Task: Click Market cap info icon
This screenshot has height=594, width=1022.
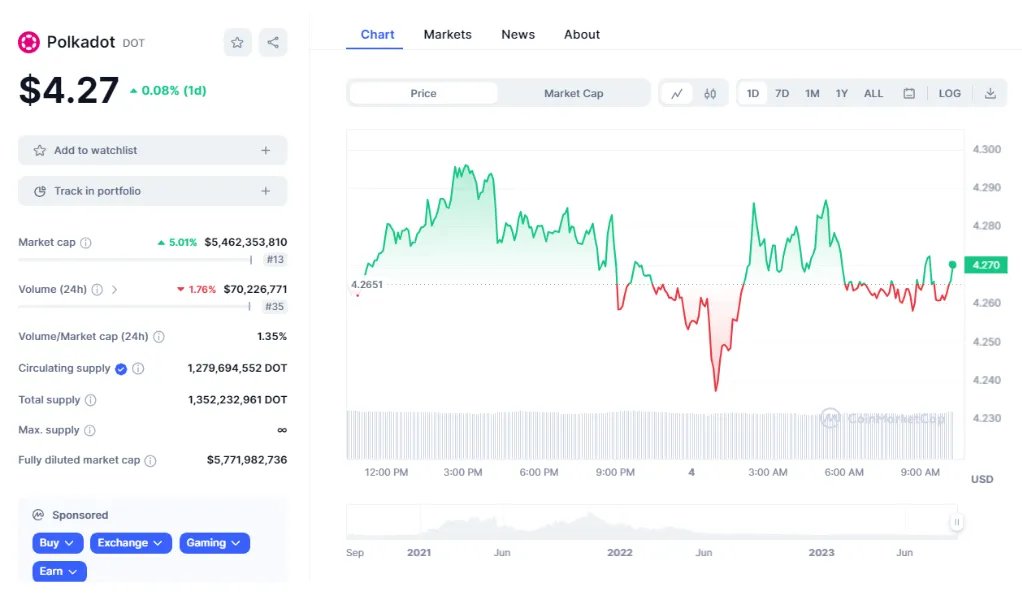Action: [86, 242]
